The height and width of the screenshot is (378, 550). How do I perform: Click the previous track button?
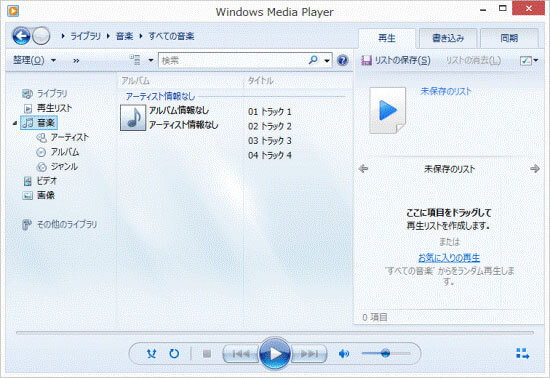[241, 354]
